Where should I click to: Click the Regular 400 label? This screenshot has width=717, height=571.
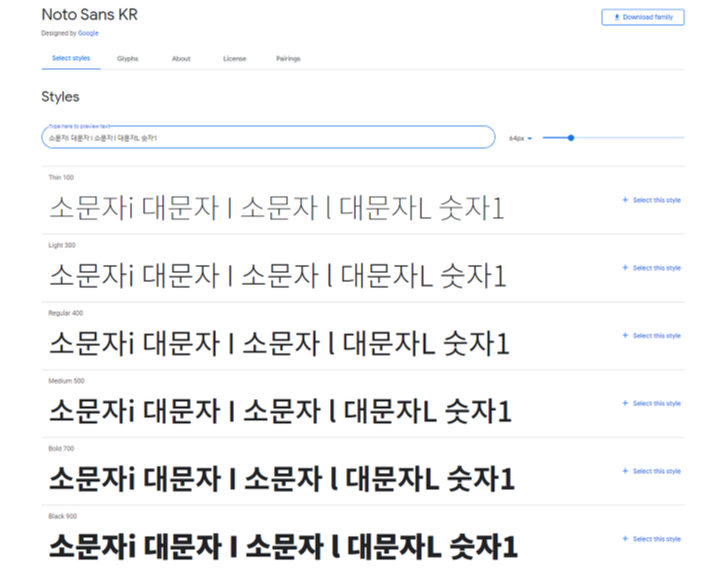click(66, 313)
